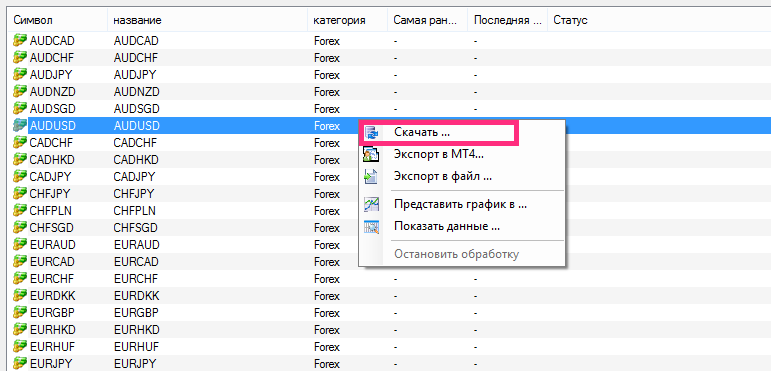
Task: Select the EURDKK symbol text
Action: coord(52,296)
